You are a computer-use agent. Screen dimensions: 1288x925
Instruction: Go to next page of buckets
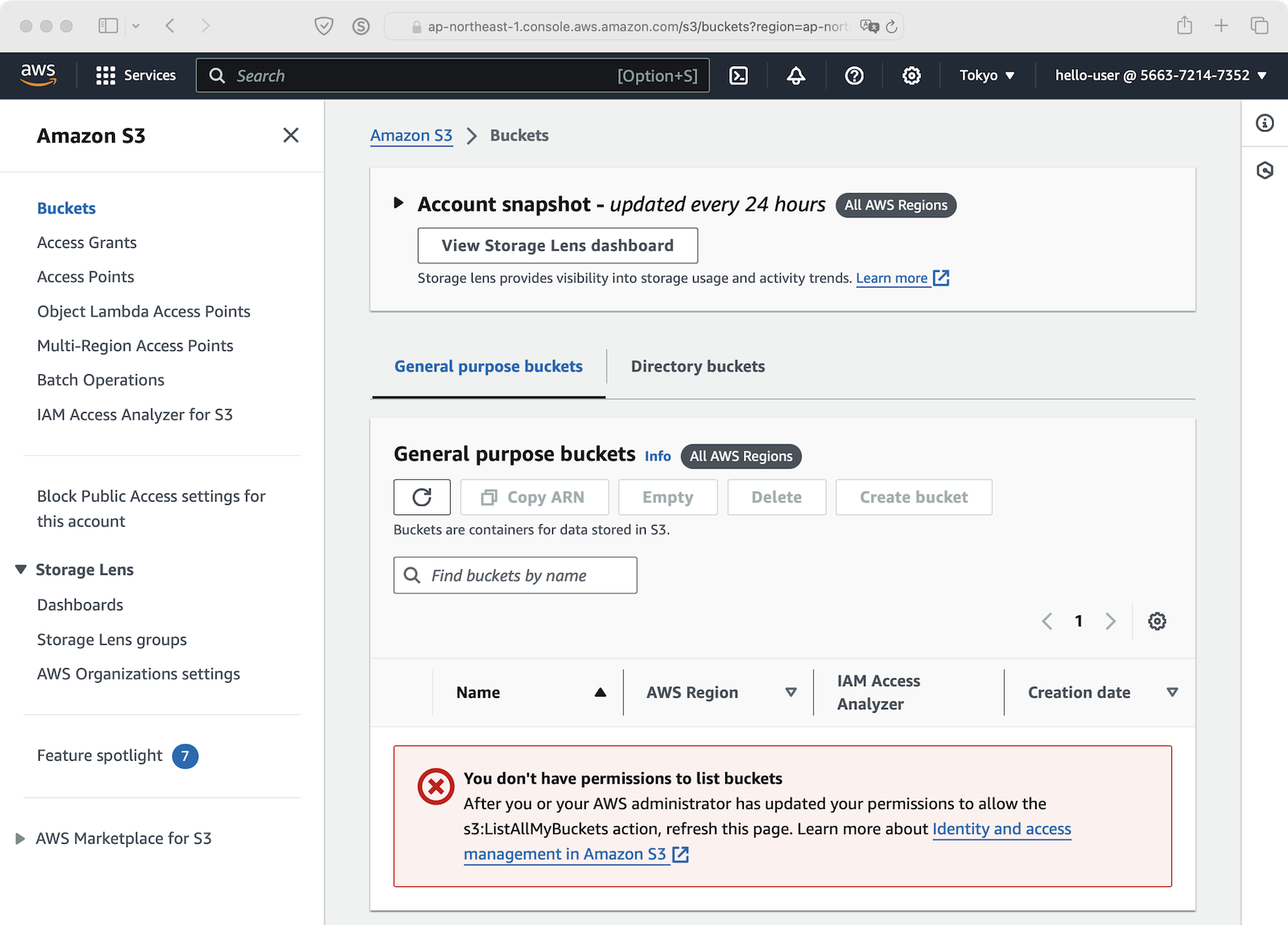pos(1111,621)
